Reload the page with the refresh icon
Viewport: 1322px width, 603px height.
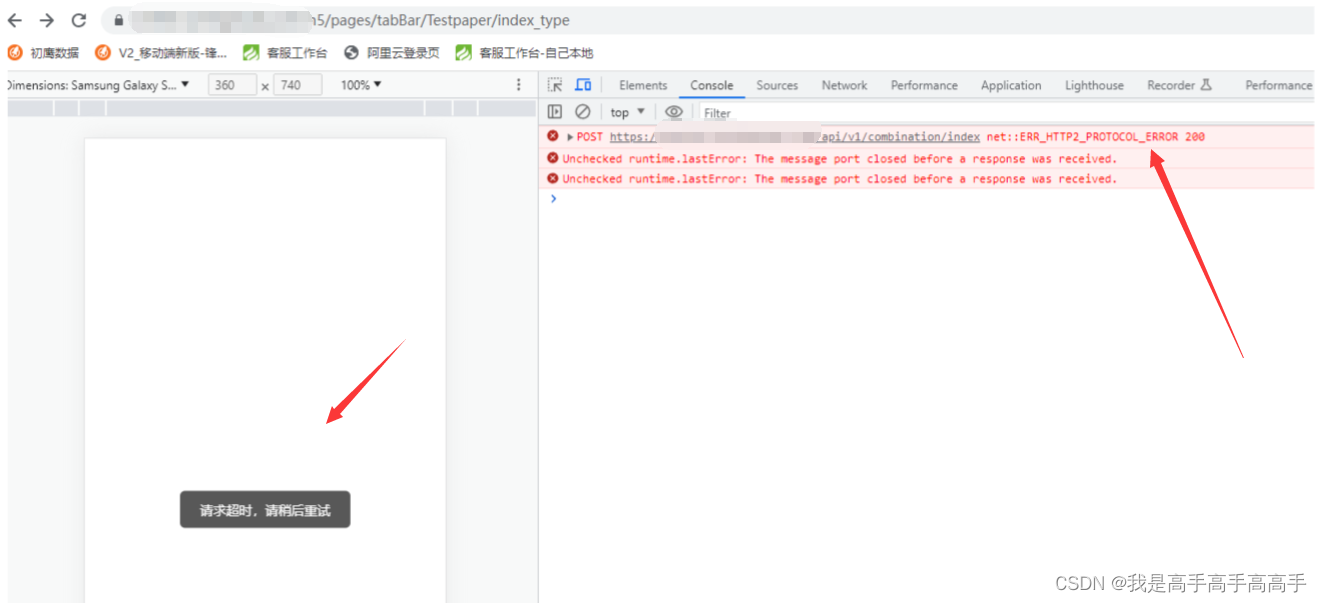(79, 20)
